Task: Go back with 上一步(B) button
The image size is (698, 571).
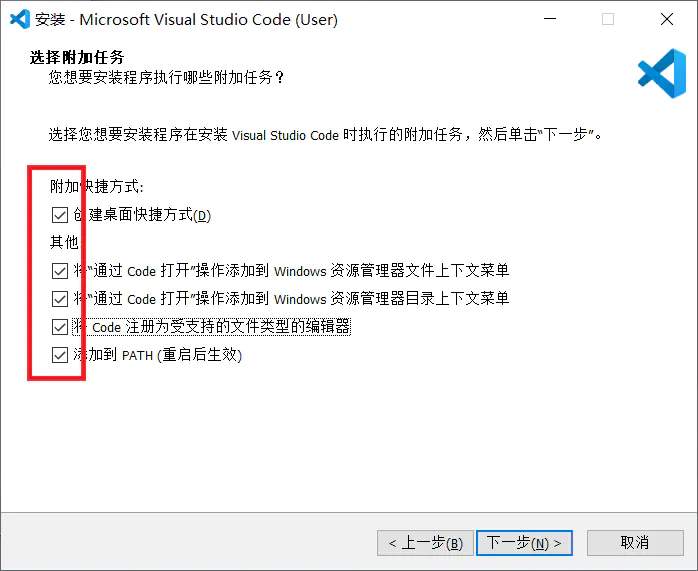Action: click(x=425, y=543)
